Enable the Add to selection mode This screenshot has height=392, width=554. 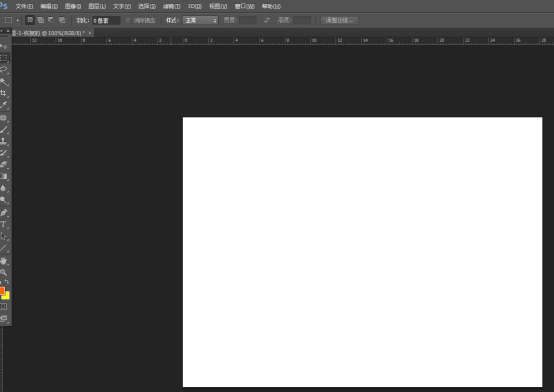(x=41, y=20)
